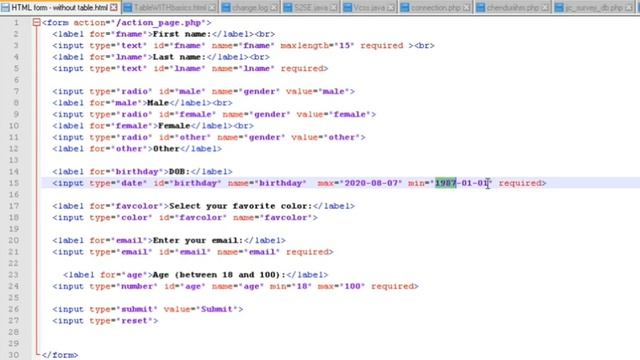Click the type value 'date' on line 15
640x360 pixels.
coord(131,183)
